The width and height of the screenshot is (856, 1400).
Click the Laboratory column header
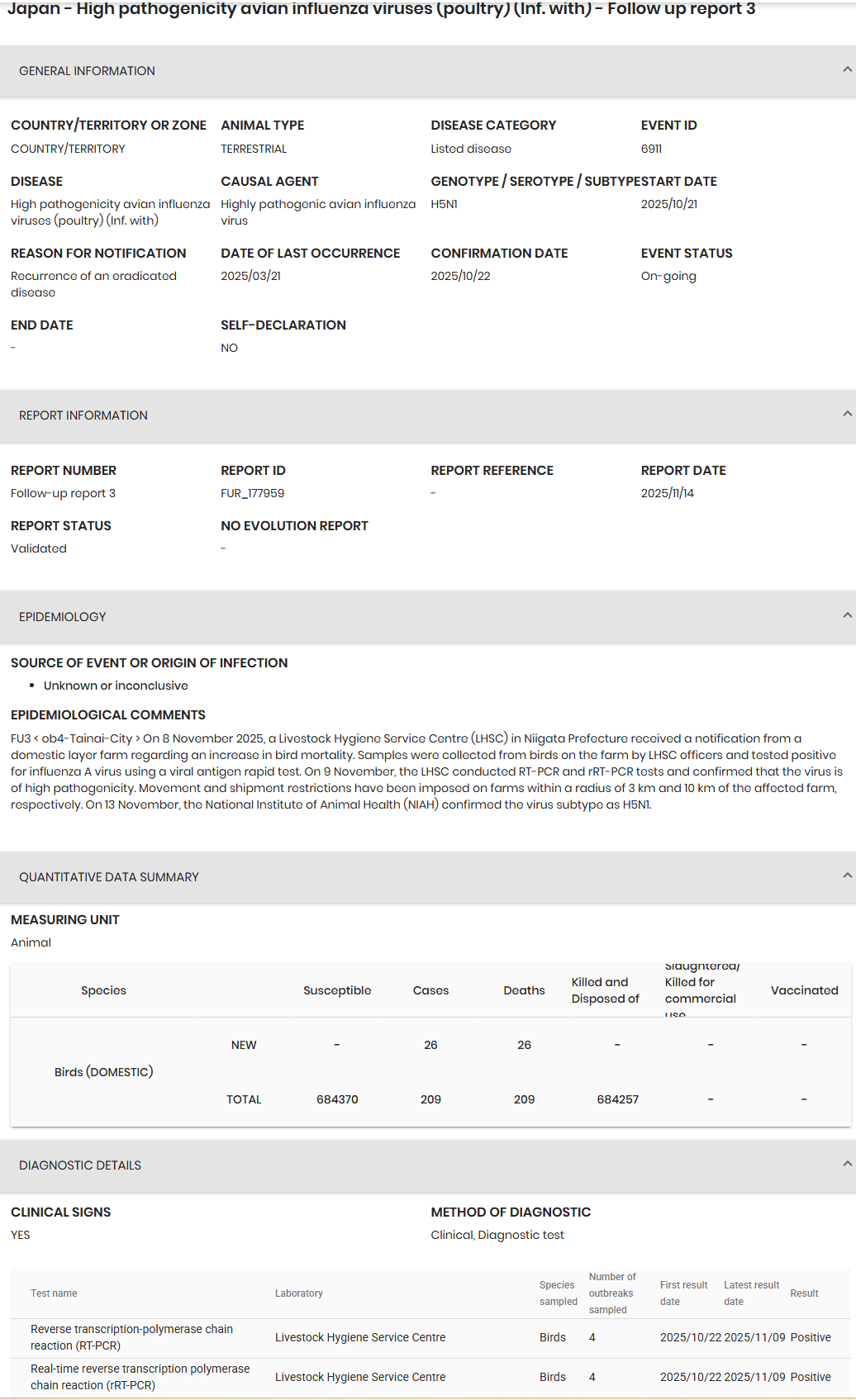point(298,1293)
